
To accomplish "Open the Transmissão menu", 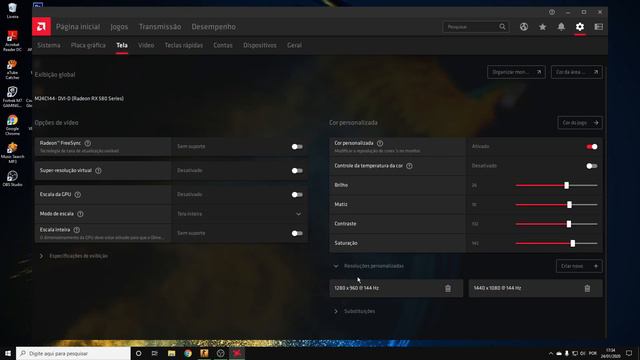I will point(160,27).
